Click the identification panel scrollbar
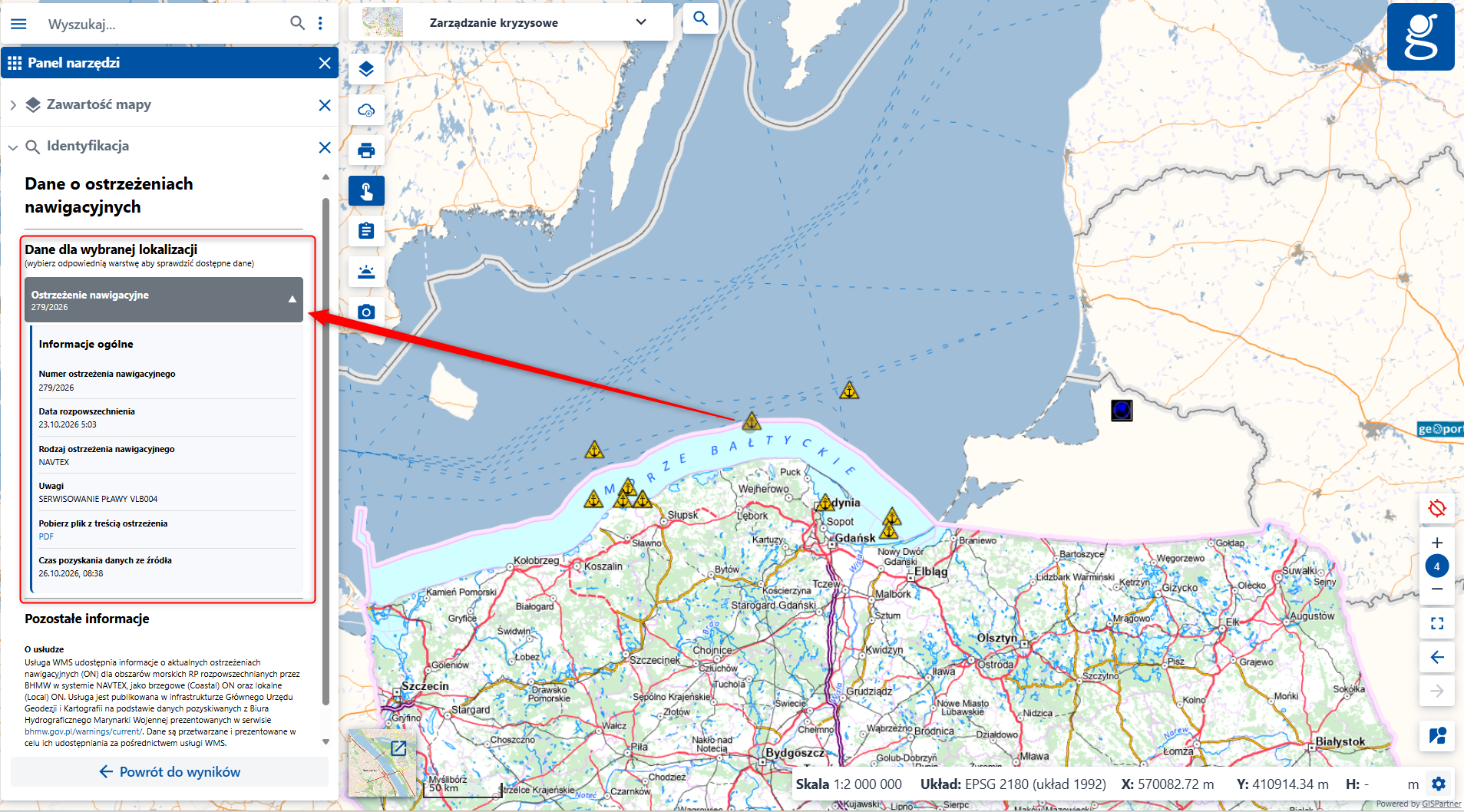Image resolution: width=1464 pixels, height=812 pixels. point(326,453)
